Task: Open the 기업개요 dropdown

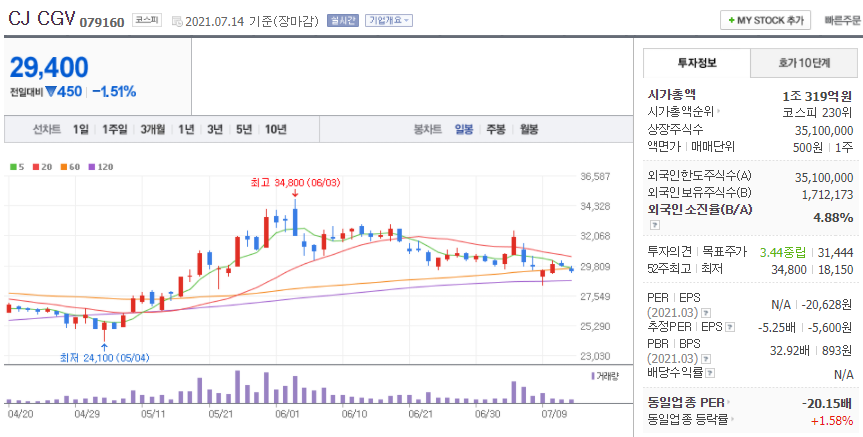Action: click(x=389, y=21)
